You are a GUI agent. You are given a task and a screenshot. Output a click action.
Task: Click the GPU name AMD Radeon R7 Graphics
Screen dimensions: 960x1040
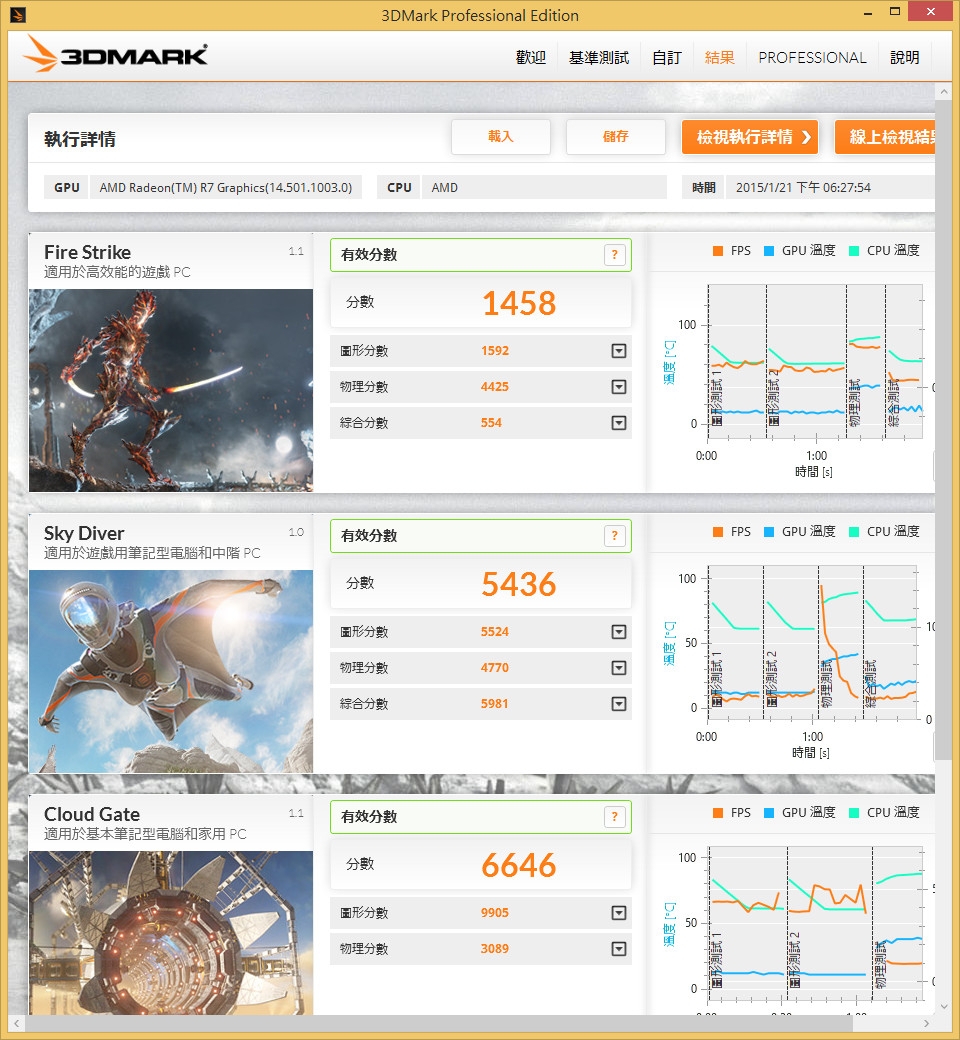pos(226,188)
